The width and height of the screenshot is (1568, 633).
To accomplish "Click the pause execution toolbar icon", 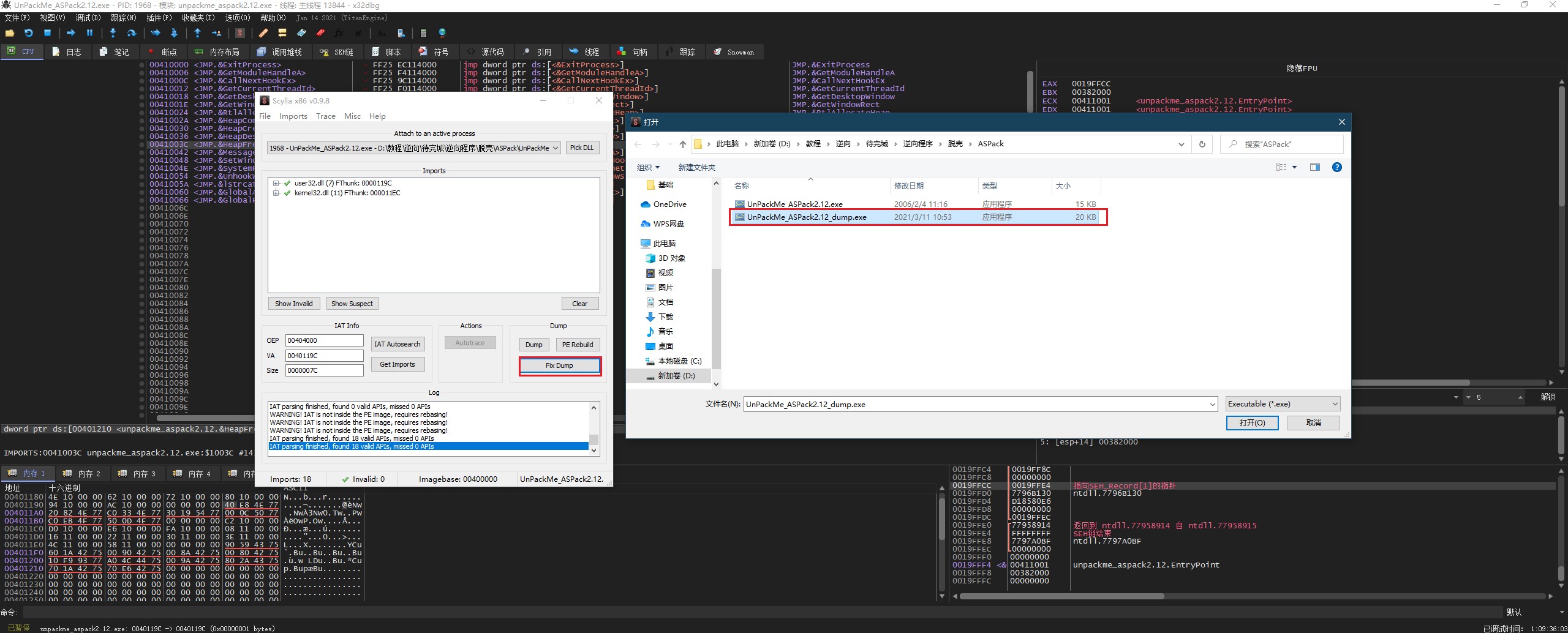I will 89,33.
